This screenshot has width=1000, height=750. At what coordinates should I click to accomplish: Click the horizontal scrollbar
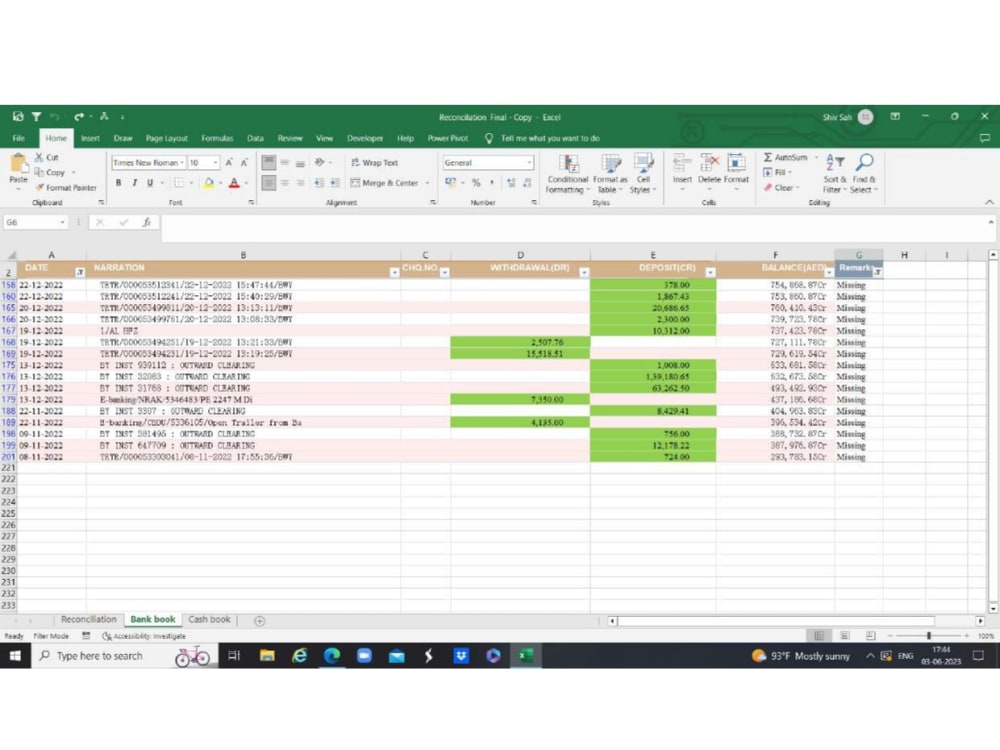(x=776, y=621)
